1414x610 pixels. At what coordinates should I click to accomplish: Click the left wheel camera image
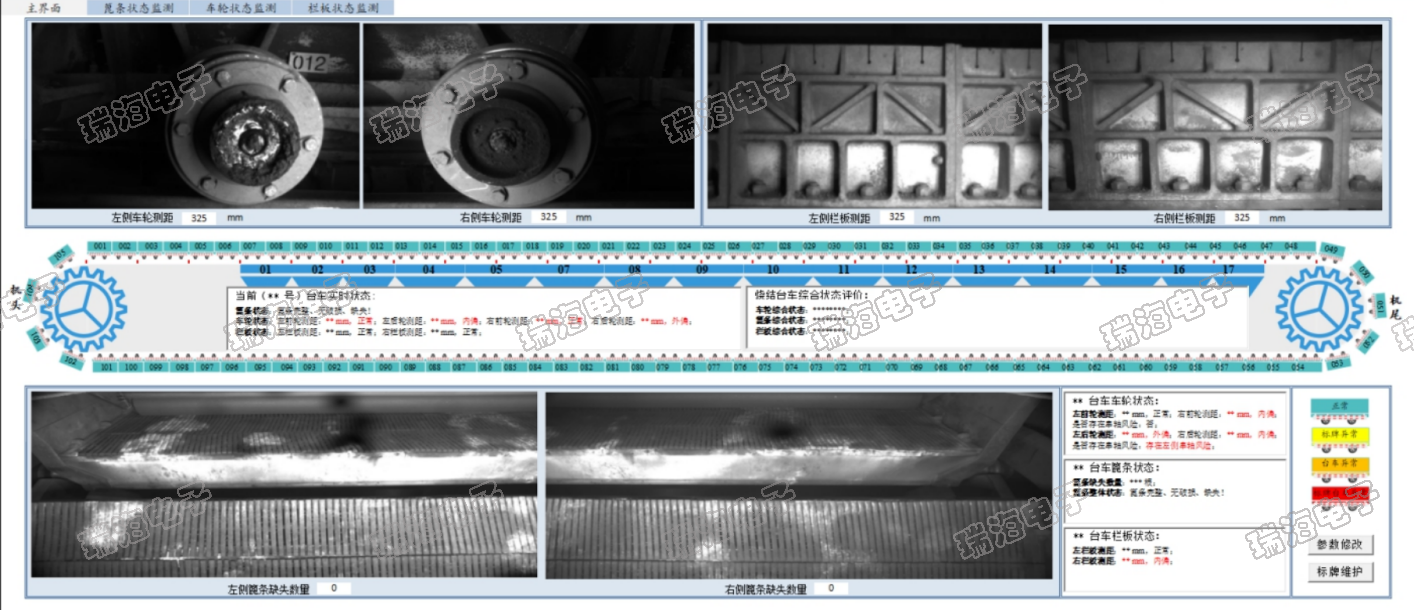click(x=195, y=116)
